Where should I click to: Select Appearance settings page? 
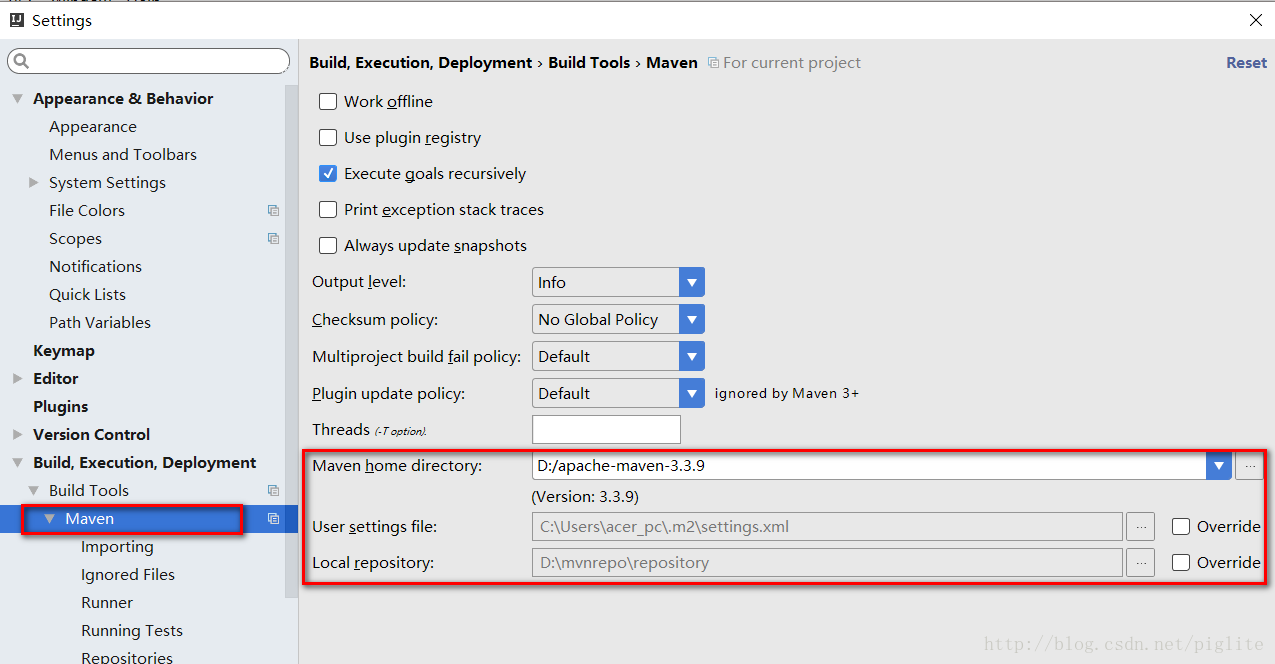(93, 126)
